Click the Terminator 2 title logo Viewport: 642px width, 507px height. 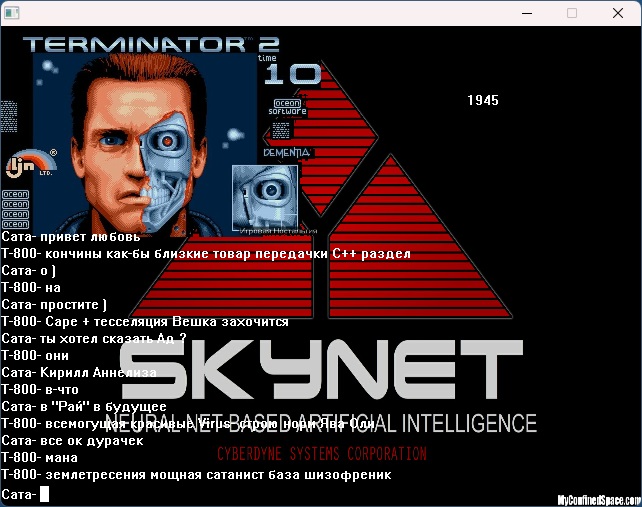pos(151,44)
